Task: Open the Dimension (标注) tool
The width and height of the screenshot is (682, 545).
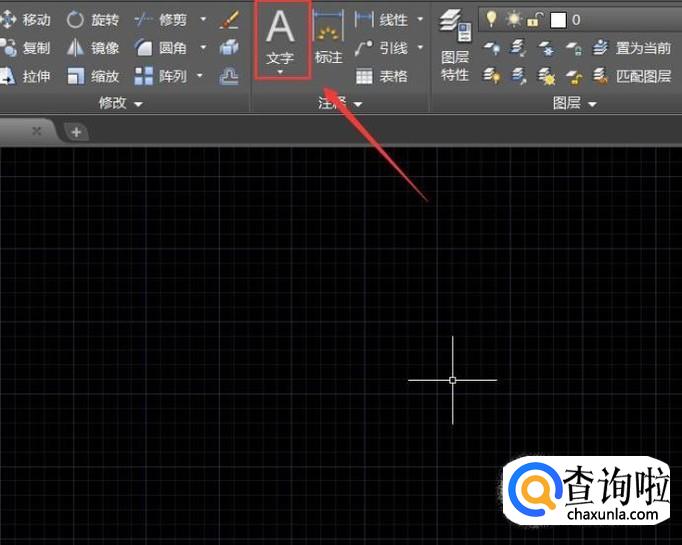Action: (328, 38)
